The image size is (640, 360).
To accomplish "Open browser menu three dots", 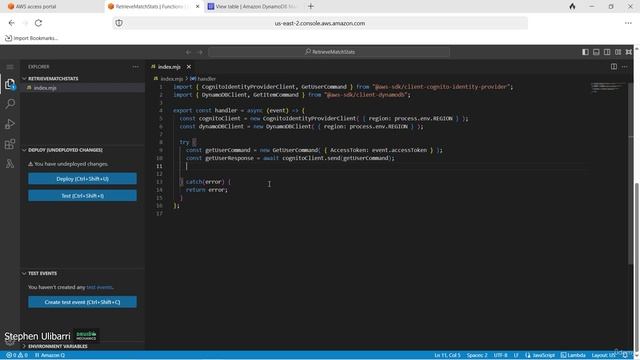I will tap(628, 23).
